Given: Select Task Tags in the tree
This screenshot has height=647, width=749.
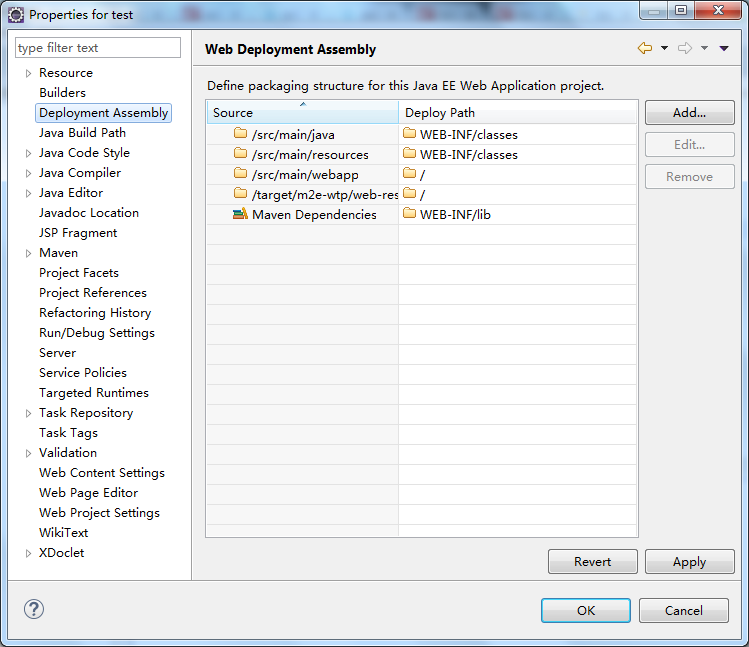Looking at the screenshot, I should [68, 433].
